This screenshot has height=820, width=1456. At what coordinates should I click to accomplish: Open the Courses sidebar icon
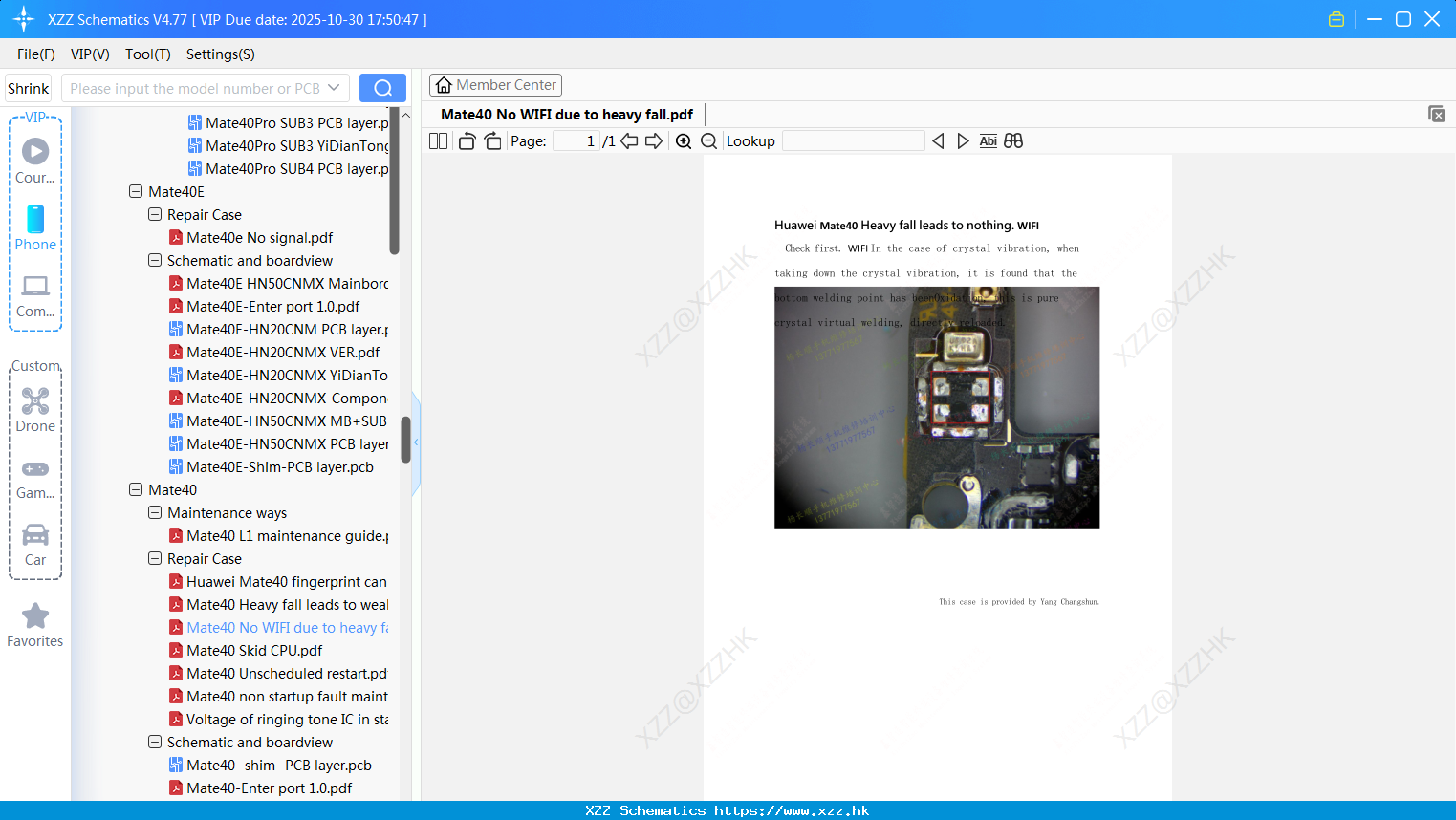pos(35,160)
